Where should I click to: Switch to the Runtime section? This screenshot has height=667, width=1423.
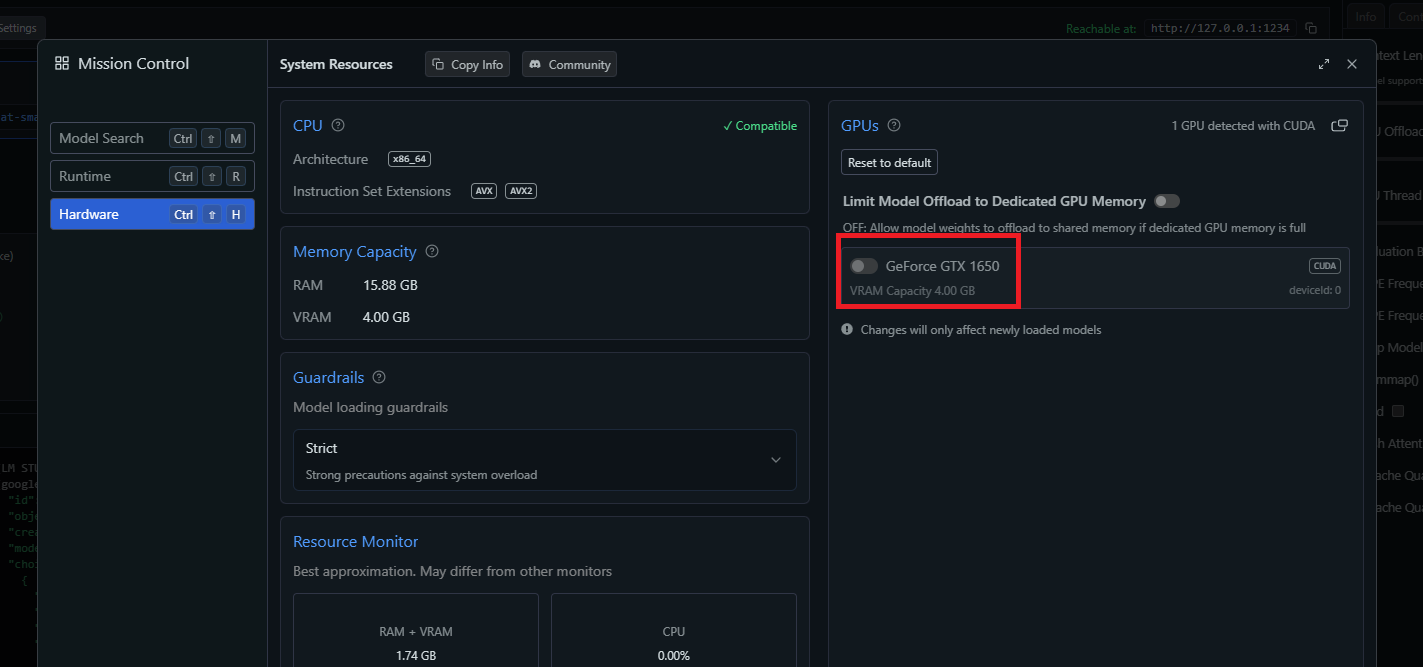[x=152, y=176]
